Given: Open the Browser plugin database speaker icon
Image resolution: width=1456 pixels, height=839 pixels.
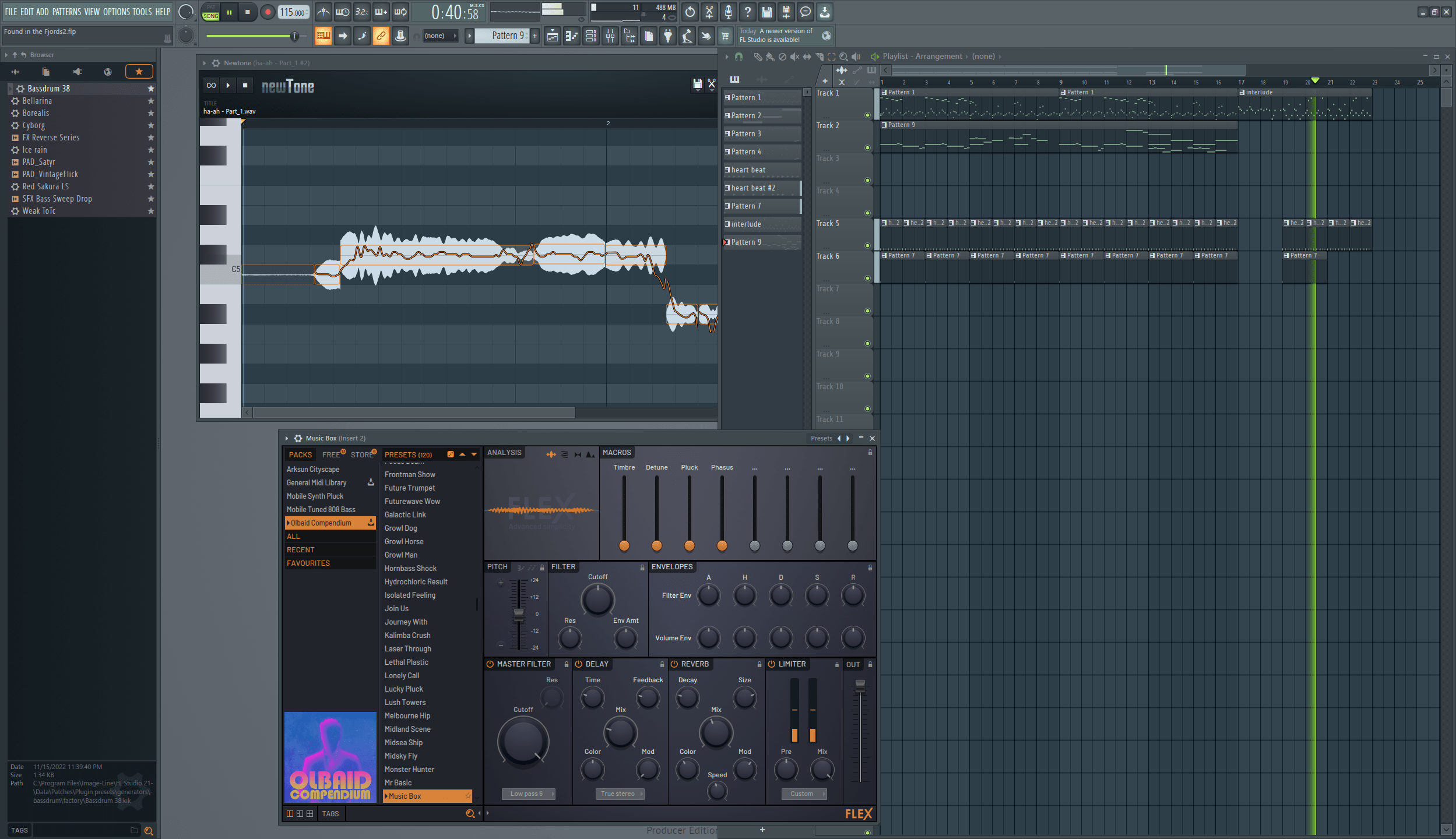Looking at the screenshot, I should (77, 72).
